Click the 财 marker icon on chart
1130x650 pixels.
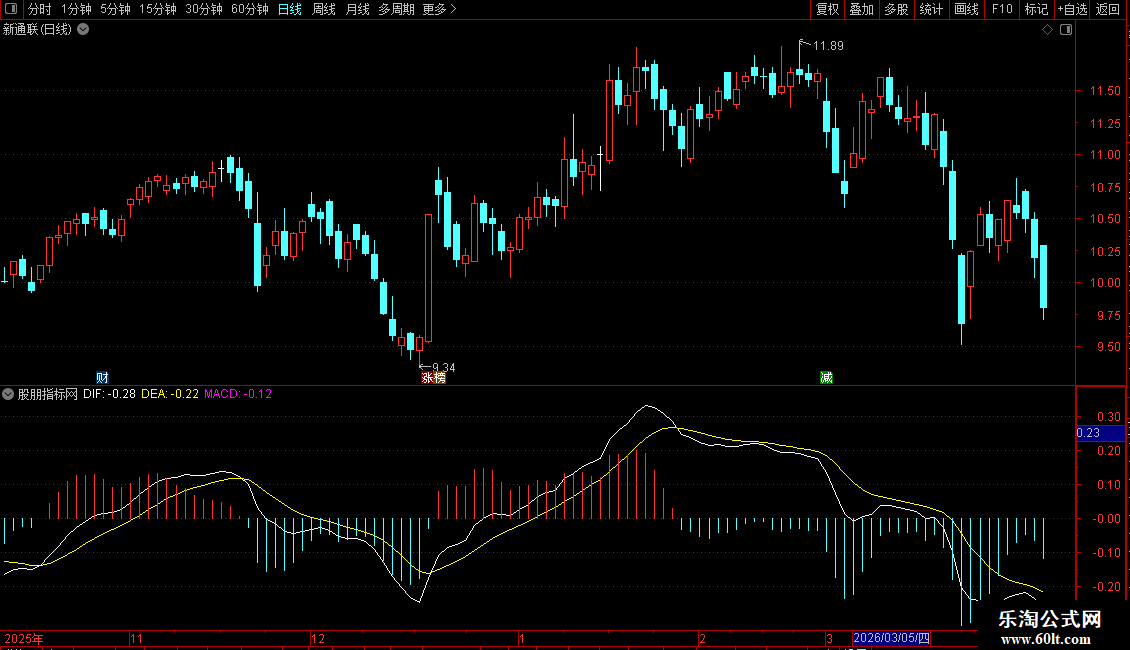point(102,378)
